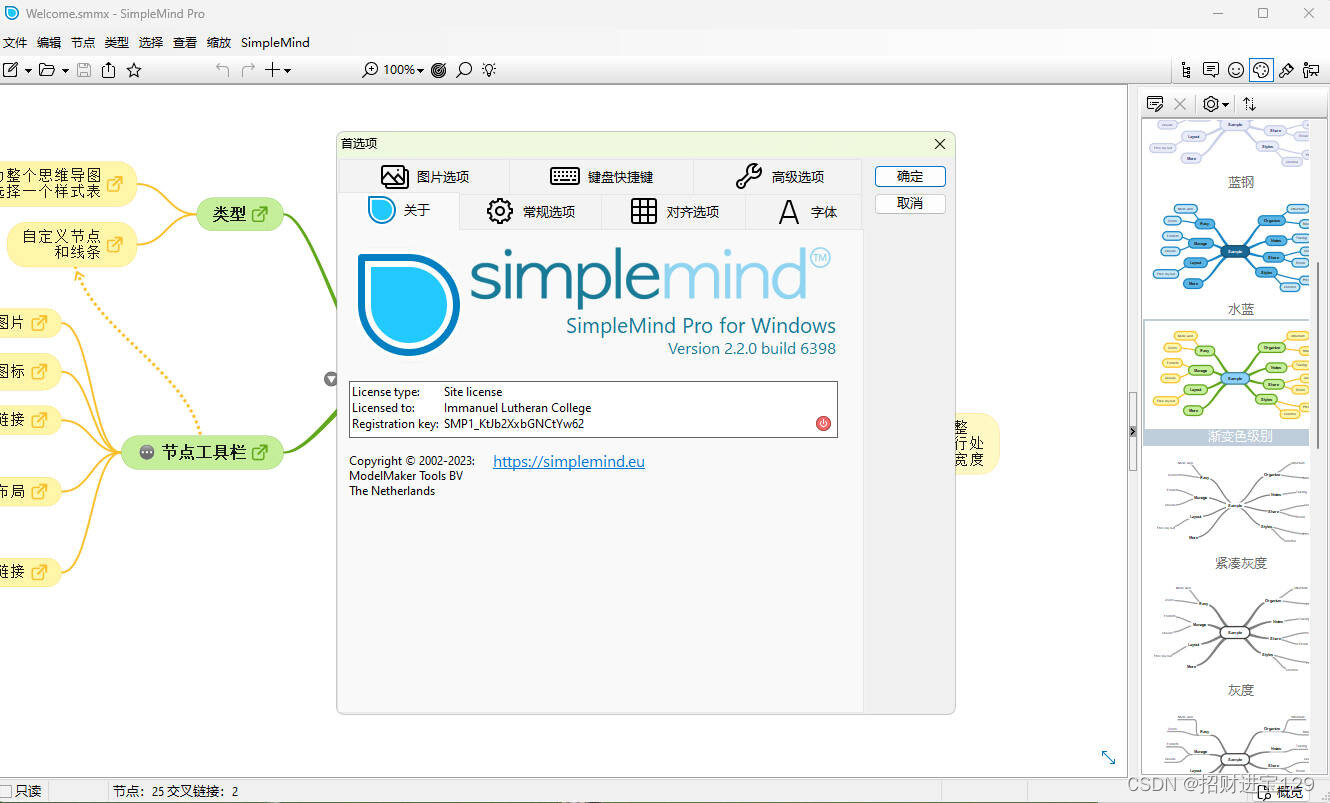Click the collapse triangle beside central node
This screenshot has width=1330, height=803.
coord(331,379)
